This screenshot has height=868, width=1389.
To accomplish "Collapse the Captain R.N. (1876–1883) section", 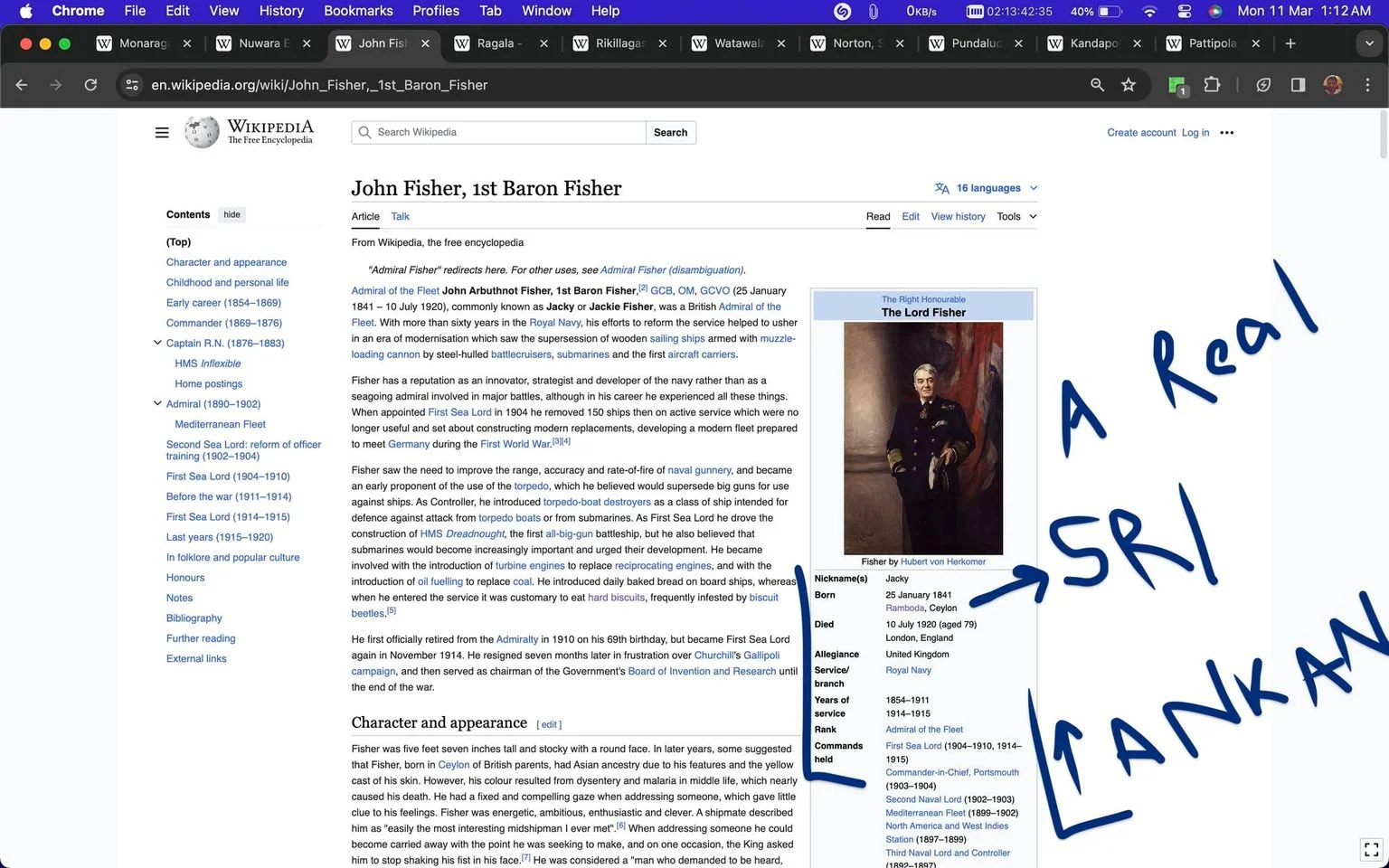I will 157,343.
